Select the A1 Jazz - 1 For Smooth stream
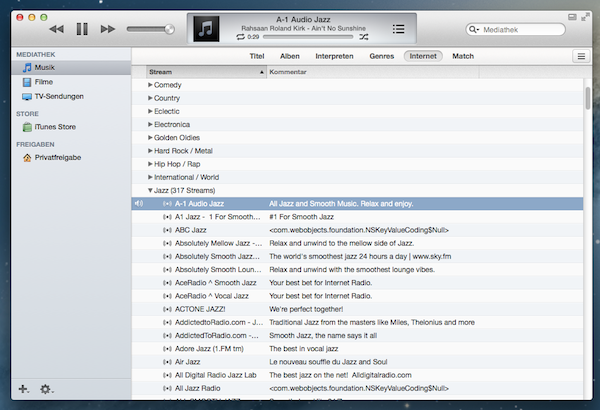This screenshot has width=600, height=410. 357,217
